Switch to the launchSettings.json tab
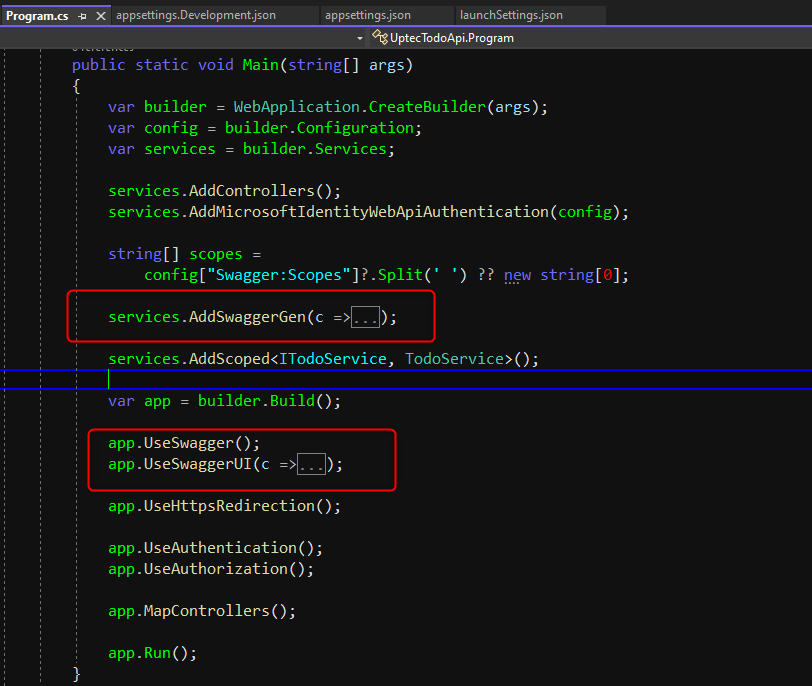Image resolution: width=812 pixels, height=686 pixels. point(511,16)
